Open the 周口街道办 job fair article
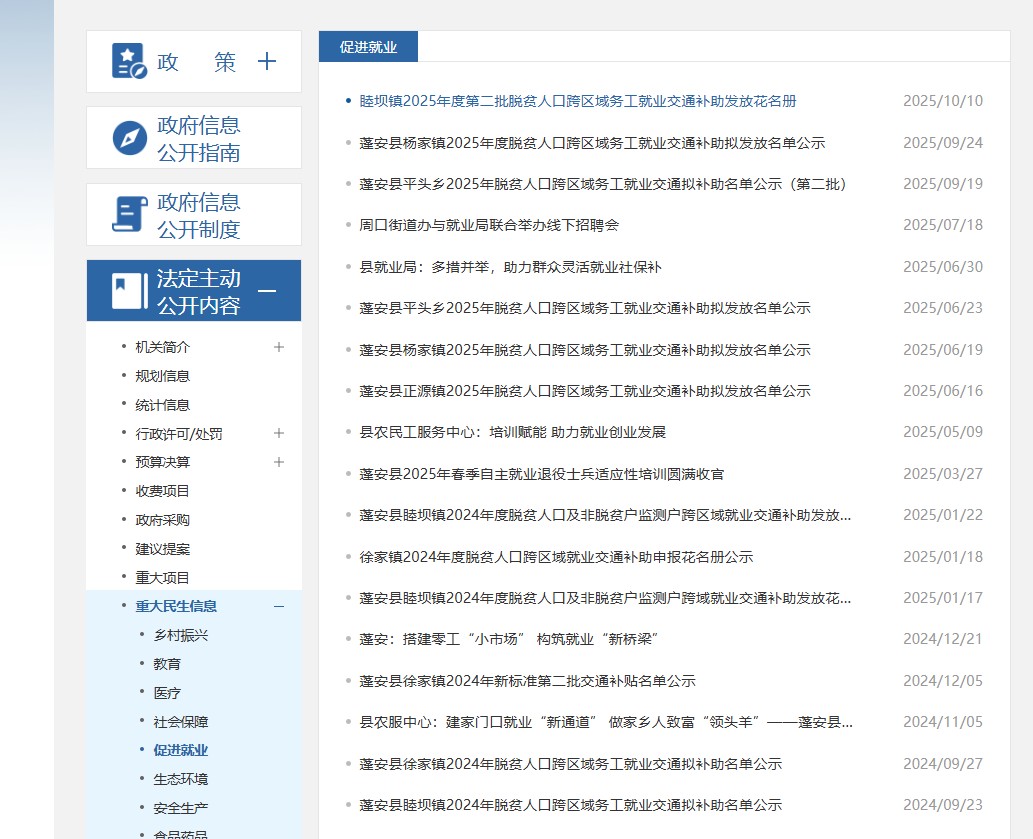Image resolution: width=1033 pixels, height=839 pixels. [489, 225]
